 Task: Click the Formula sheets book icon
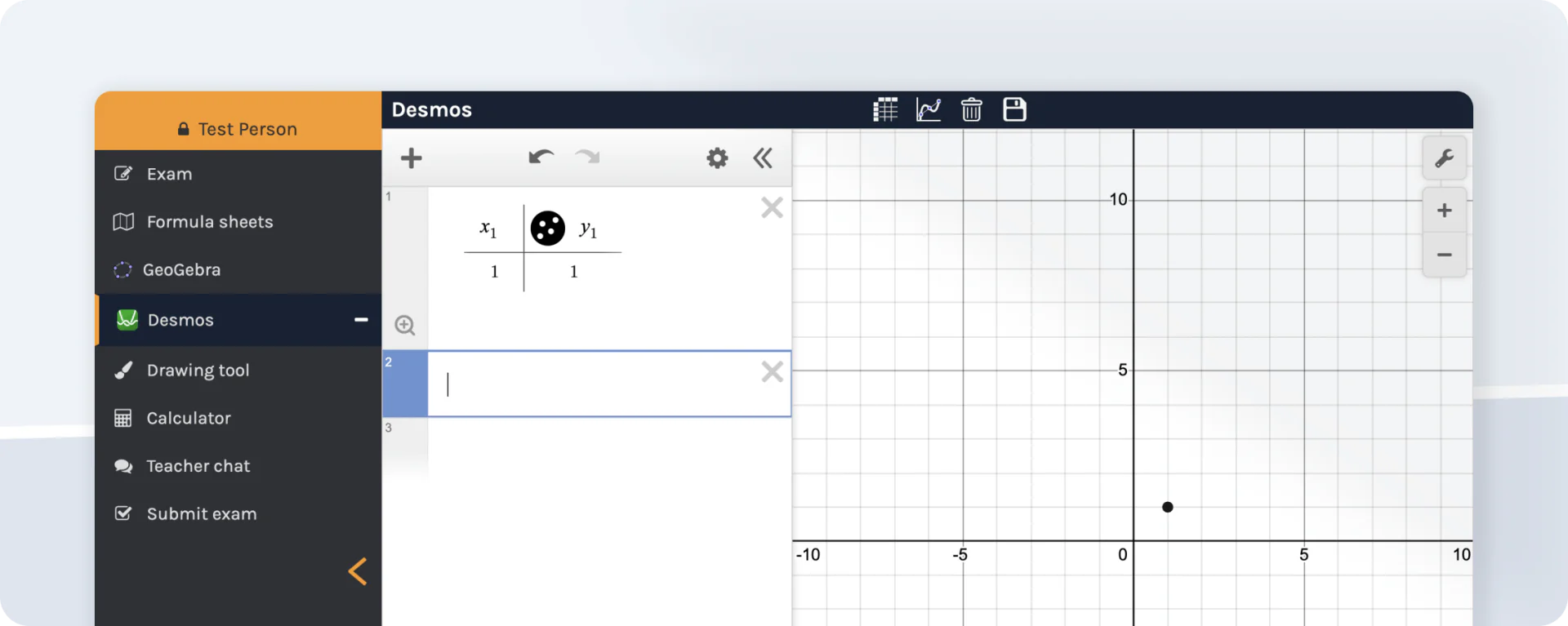pos(123,222)
